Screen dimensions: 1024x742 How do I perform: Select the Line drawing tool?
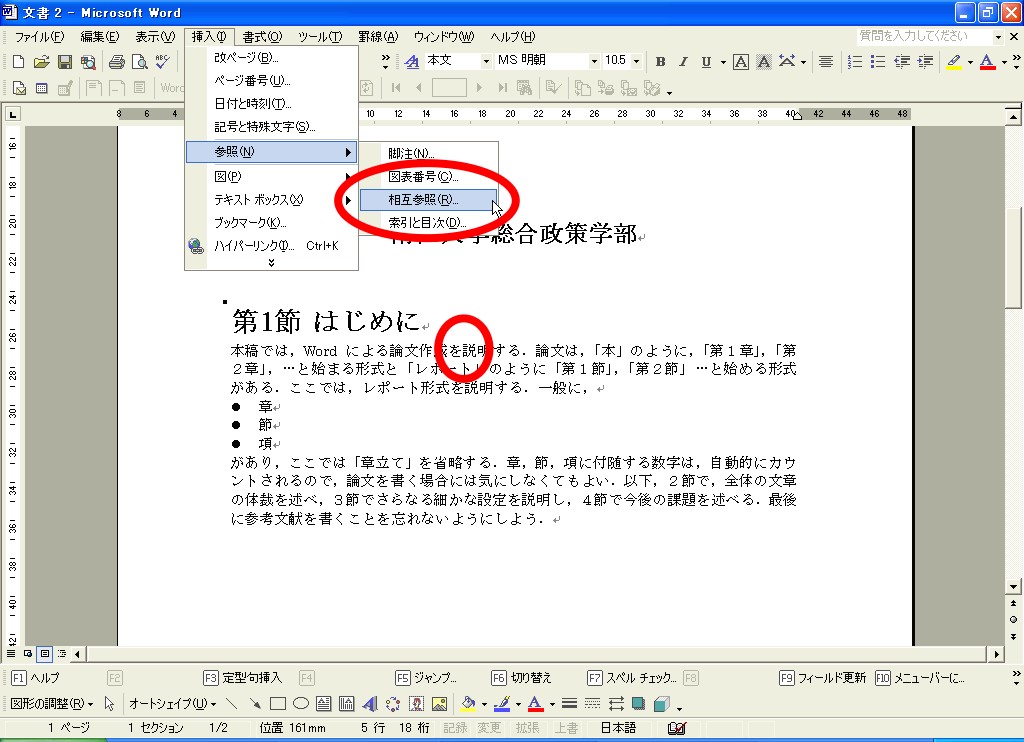[231, 703]
